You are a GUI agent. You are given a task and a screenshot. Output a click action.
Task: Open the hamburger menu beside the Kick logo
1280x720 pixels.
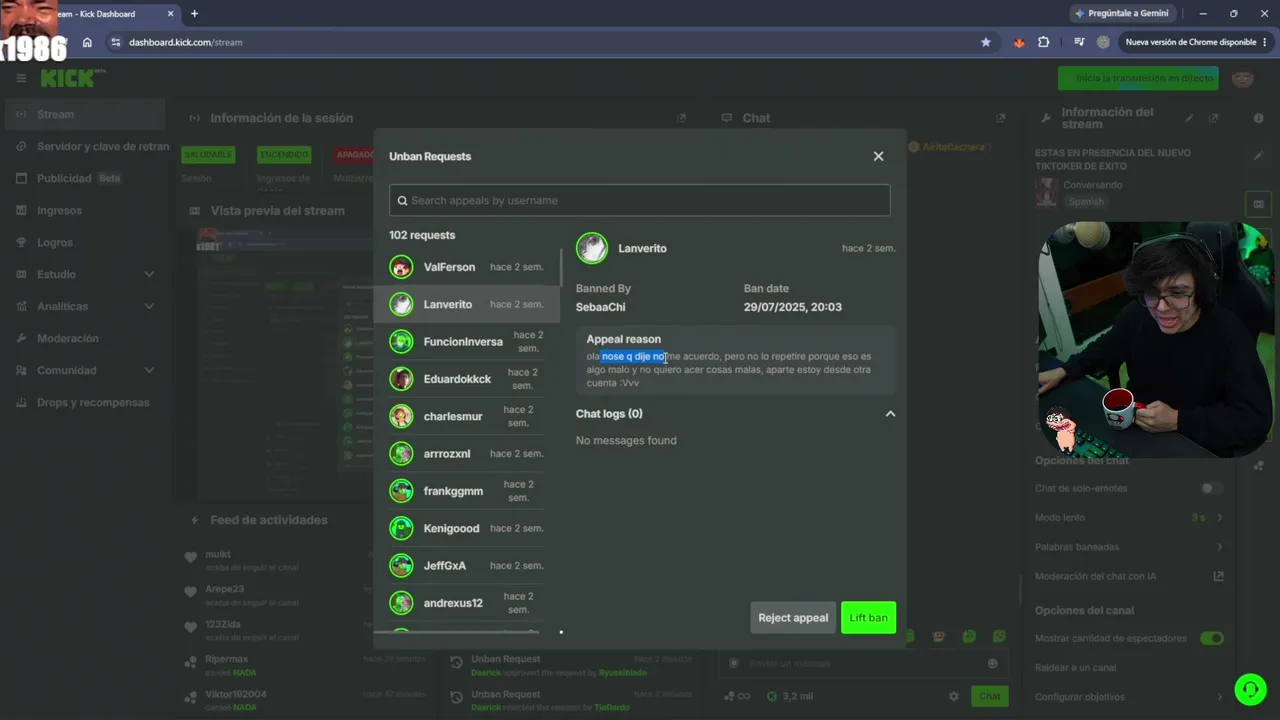tap(21, 78)
